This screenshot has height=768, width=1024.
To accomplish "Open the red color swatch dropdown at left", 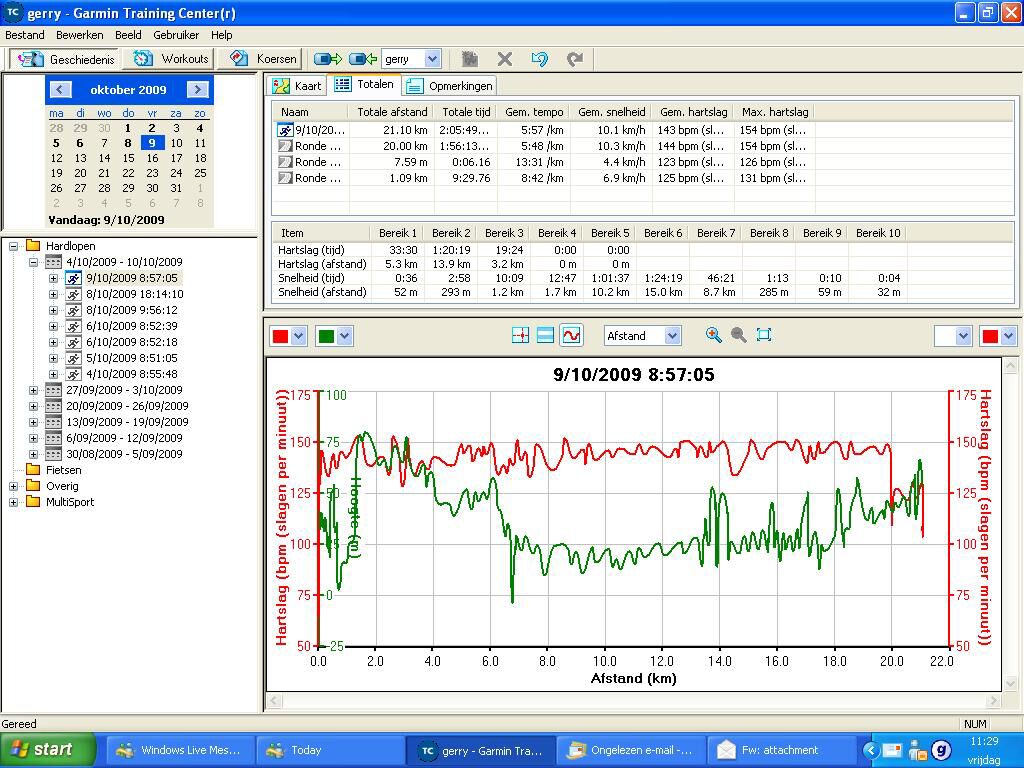I will click(299, 336).
